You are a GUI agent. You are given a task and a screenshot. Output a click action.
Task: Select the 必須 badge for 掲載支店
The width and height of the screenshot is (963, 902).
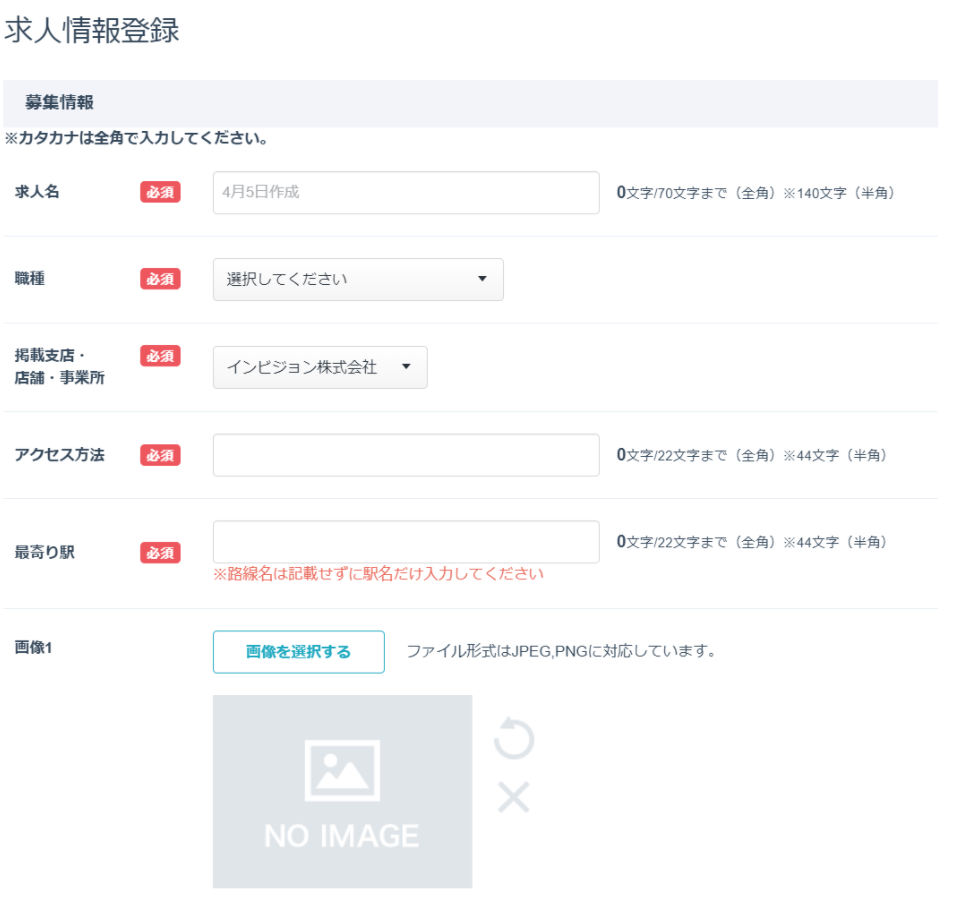(160, 356)
